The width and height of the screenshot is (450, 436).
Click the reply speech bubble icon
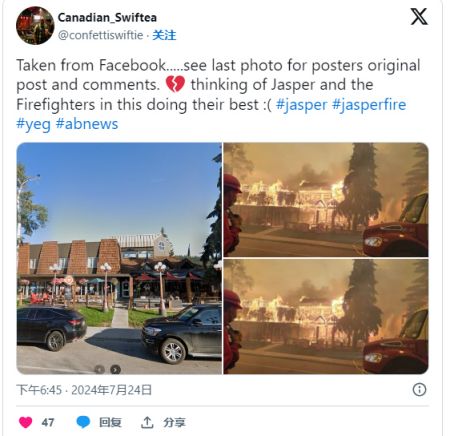pyautogui.click(x=83, y=422)
